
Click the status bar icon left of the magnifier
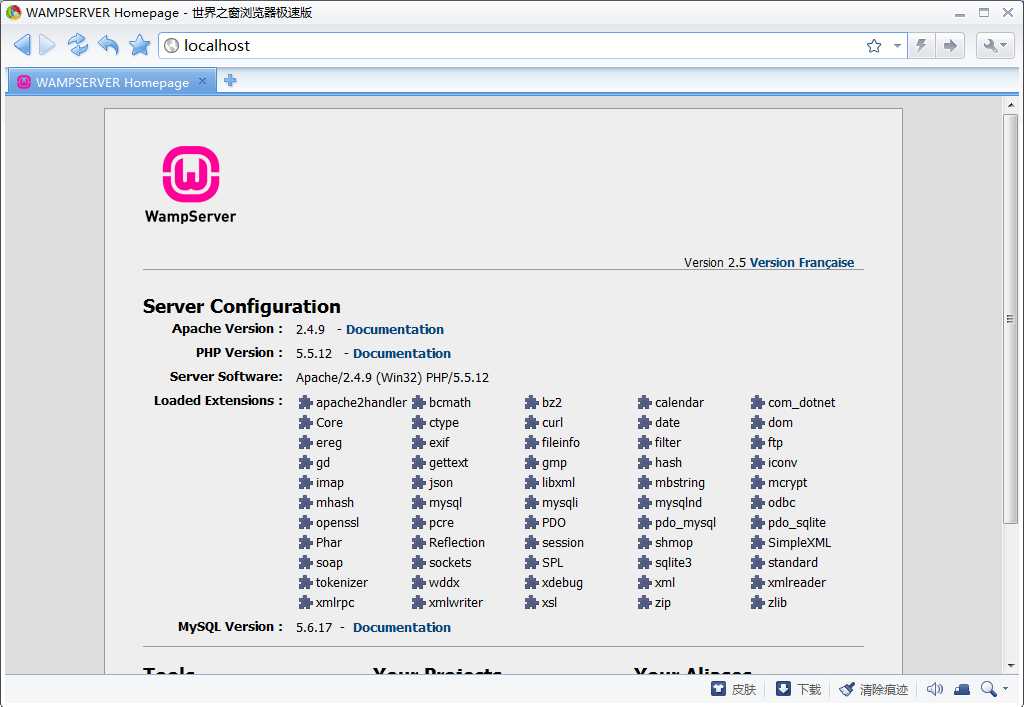point(962,689)
